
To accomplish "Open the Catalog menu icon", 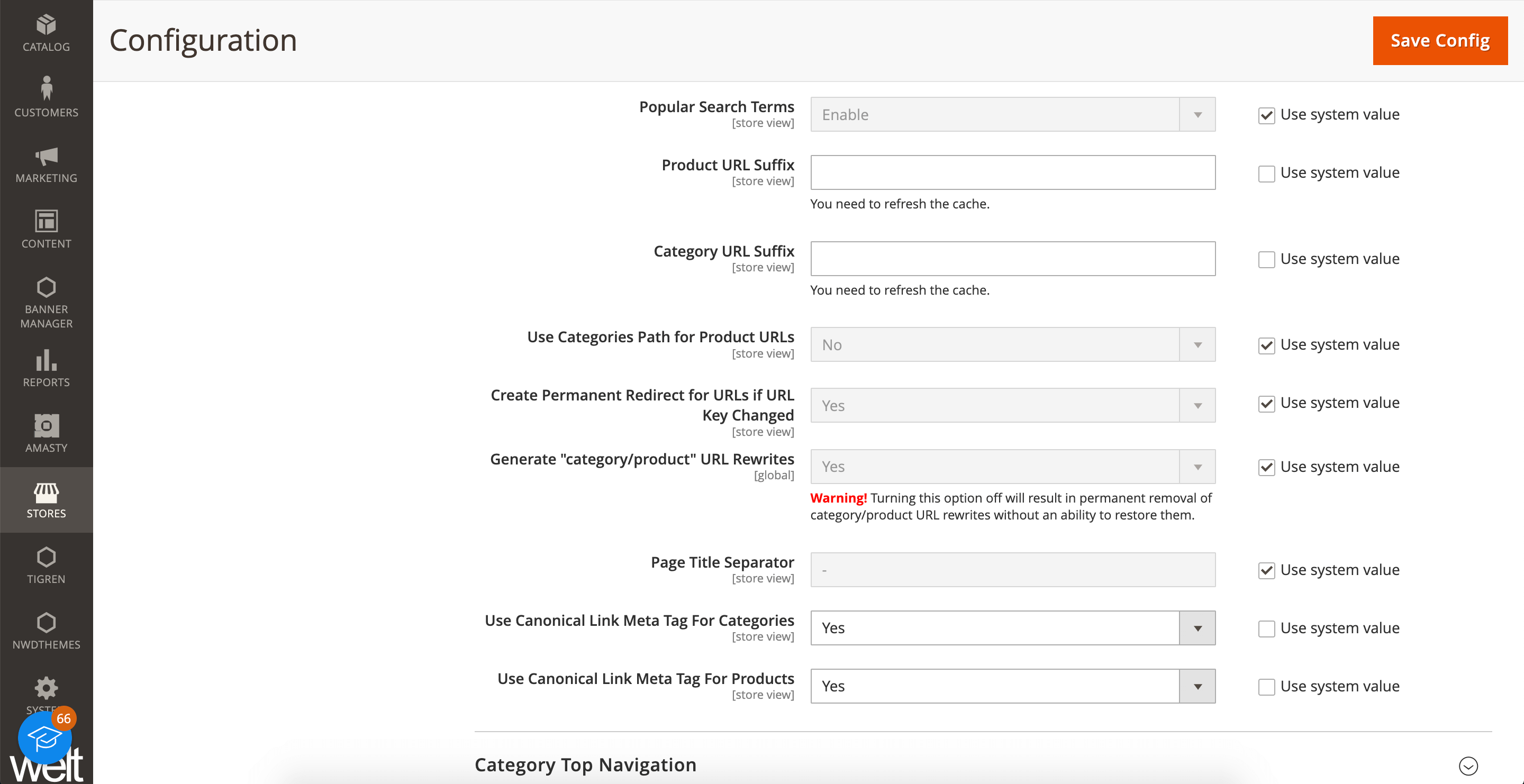I will point(46,25).
